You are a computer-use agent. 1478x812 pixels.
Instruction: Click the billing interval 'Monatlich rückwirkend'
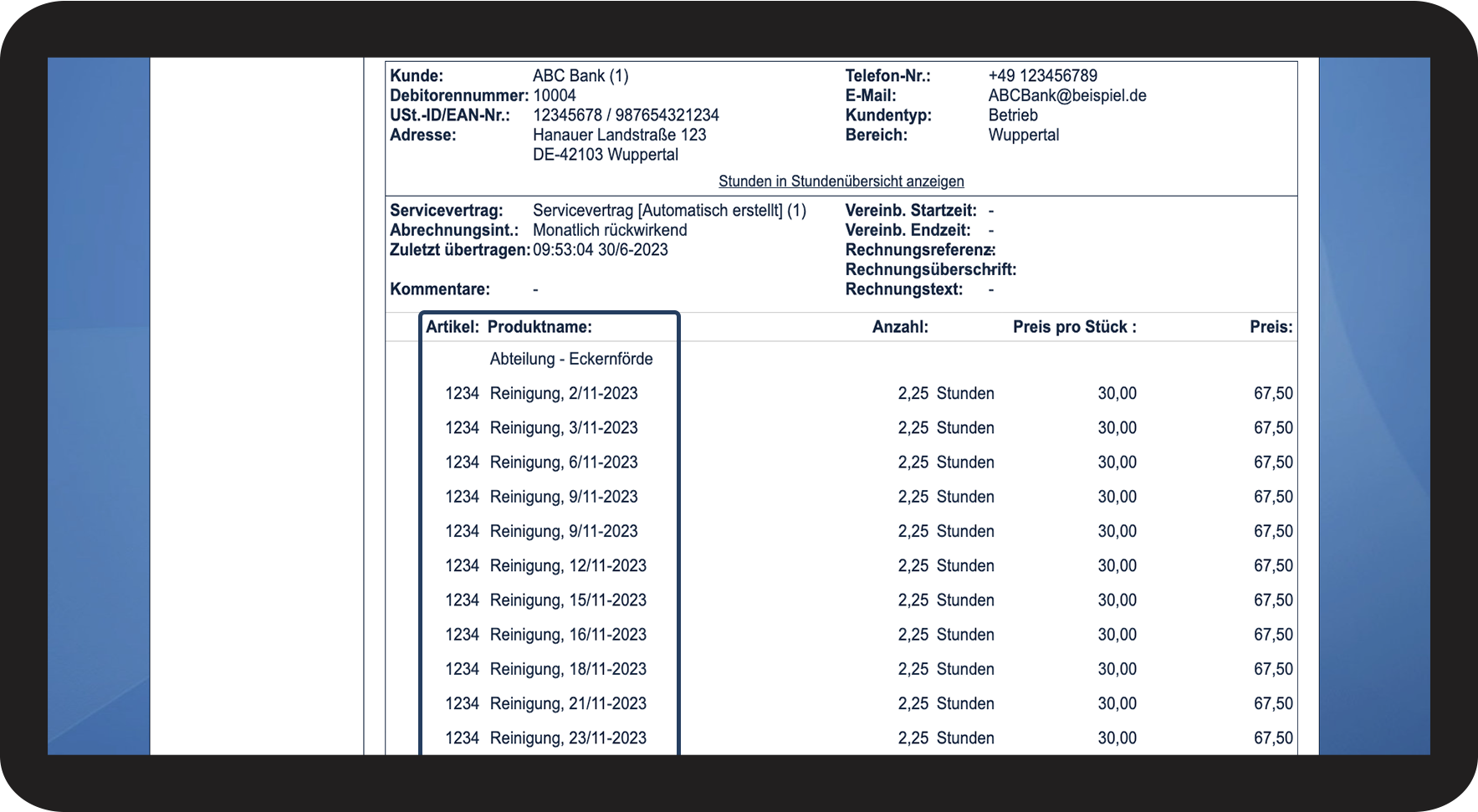click(610, 230)
